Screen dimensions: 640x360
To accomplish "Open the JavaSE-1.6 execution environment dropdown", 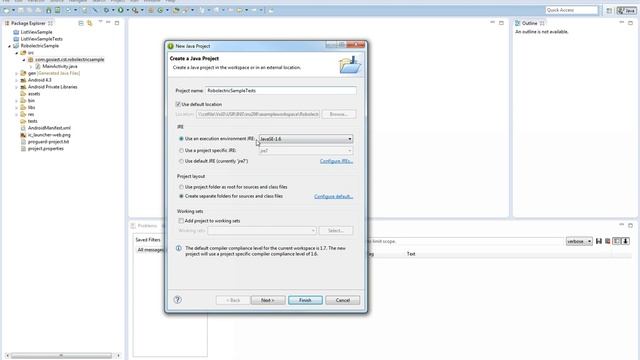I will pos(306,139).
